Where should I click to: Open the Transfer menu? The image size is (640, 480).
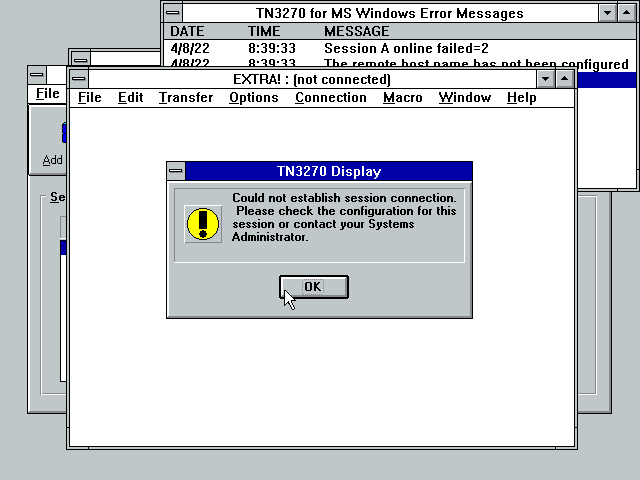(x=186, y=98)
